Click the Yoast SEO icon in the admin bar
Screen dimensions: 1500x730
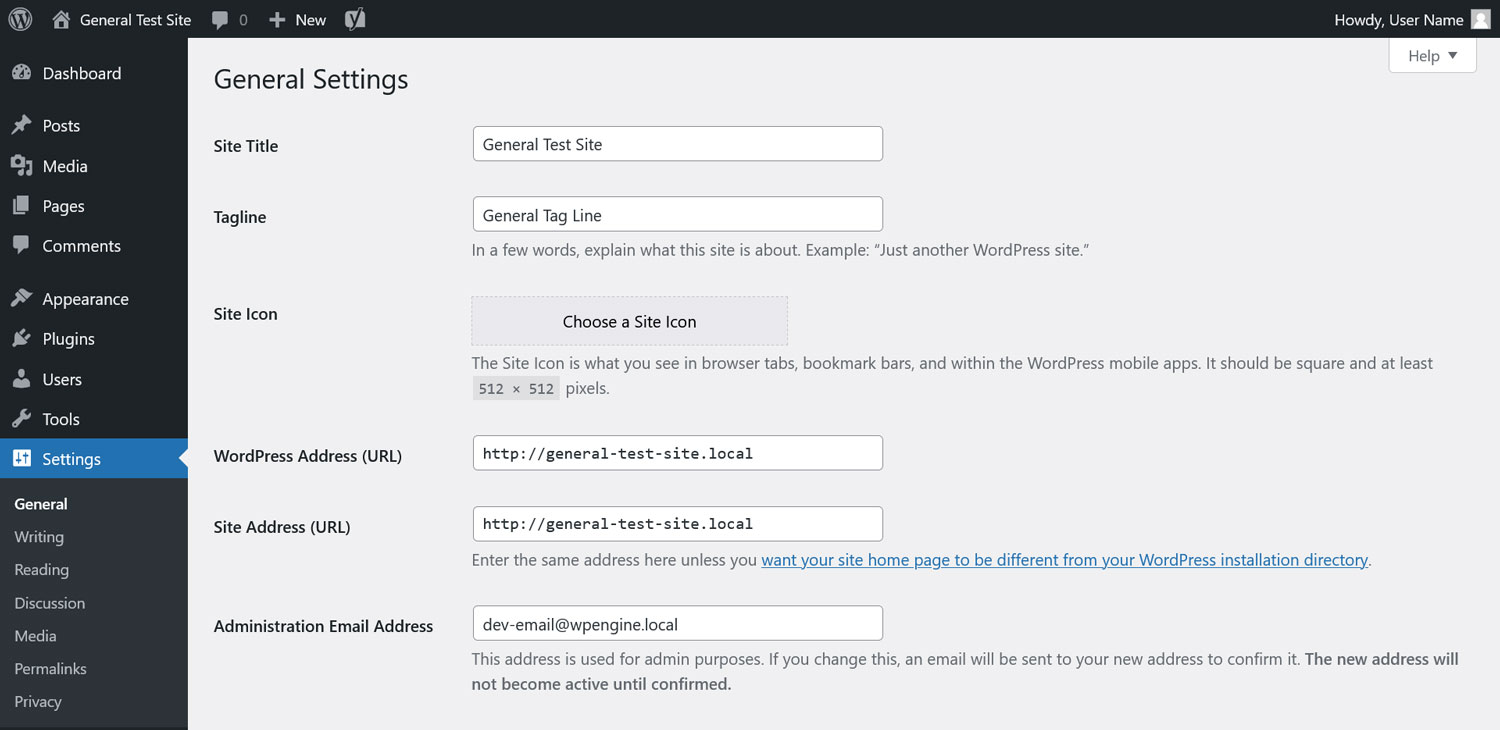click(354, 19)
